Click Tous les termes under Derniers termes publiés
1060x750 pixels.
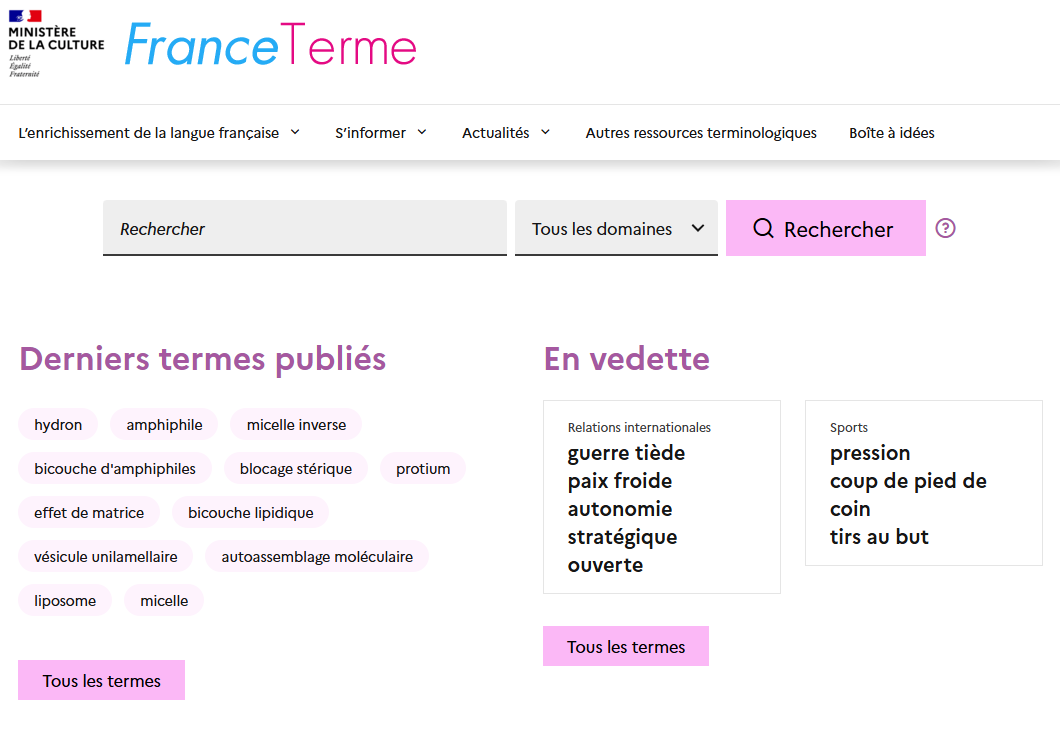tap(101, 680)
